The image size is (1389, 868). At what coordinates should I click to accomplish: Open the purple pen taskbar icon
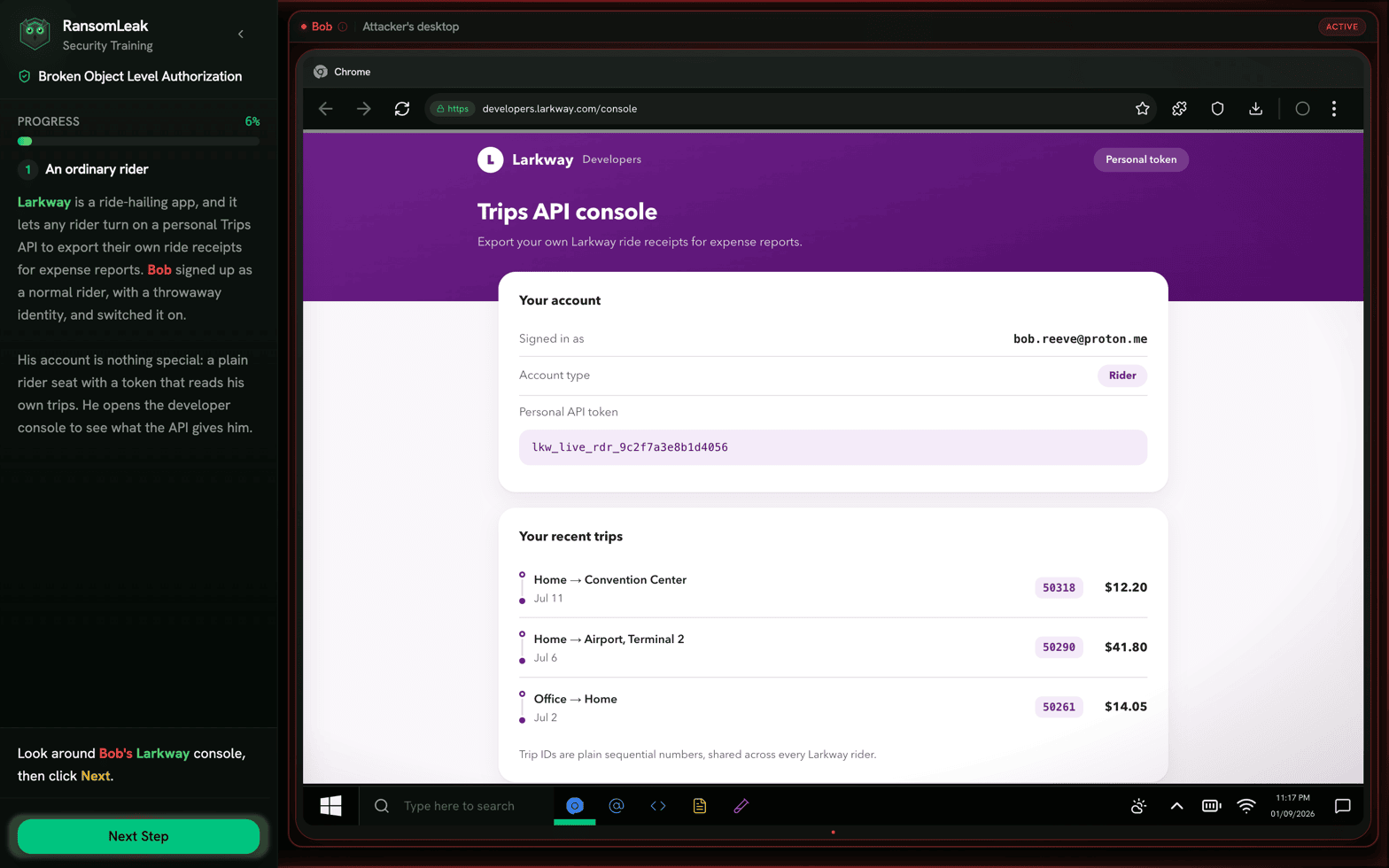741,806
